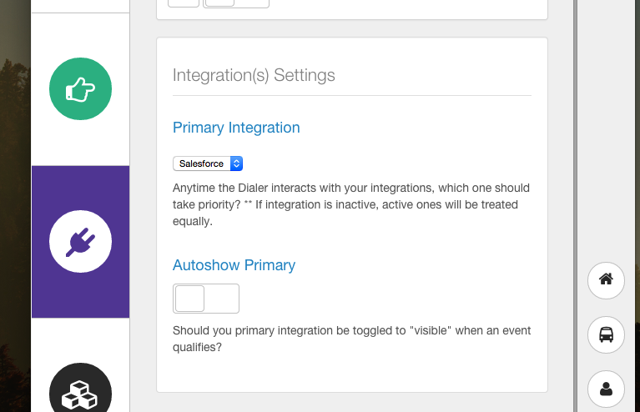Click the Integration(s) Settings title
Viewport: 640px width, 412px height.
pos(254,75)
